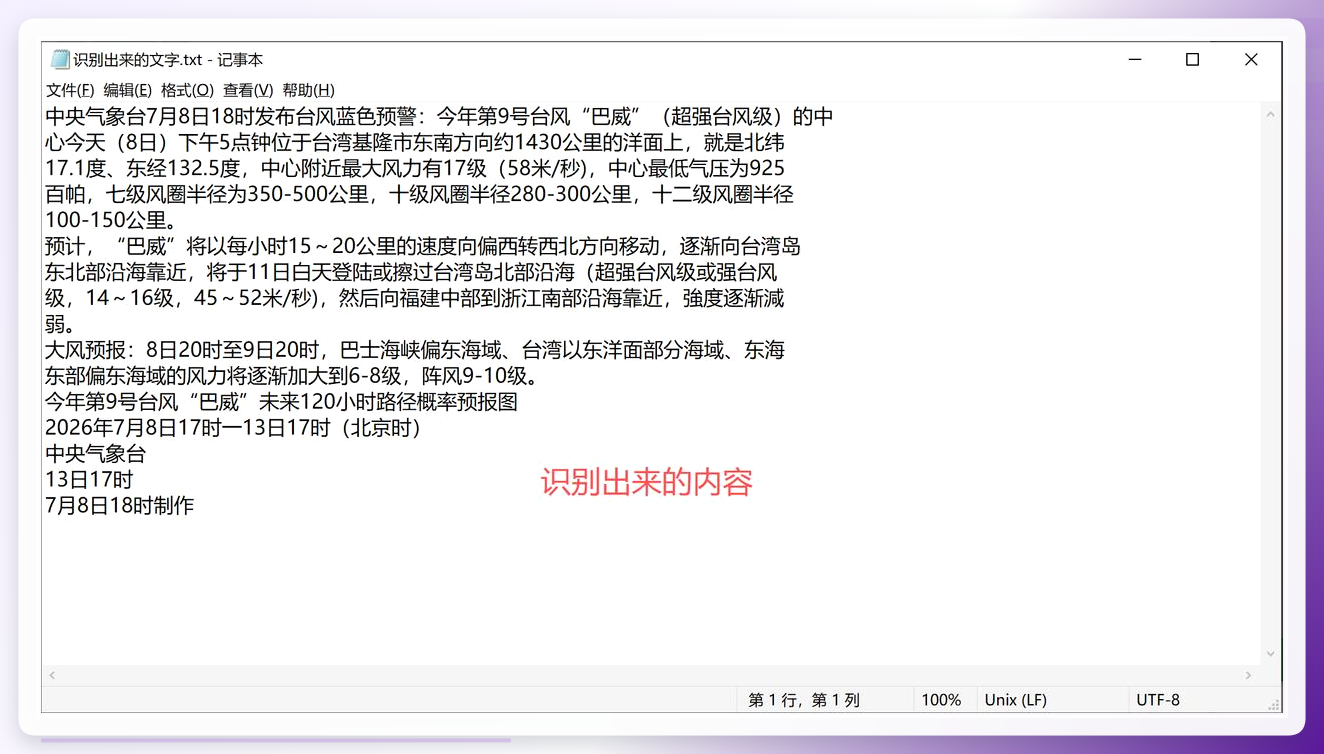Image resolution: width=1324 pixels, height=754 pixels.
Task: Click the vertical scrollbar down arrow
Action: click(1271, 654)
